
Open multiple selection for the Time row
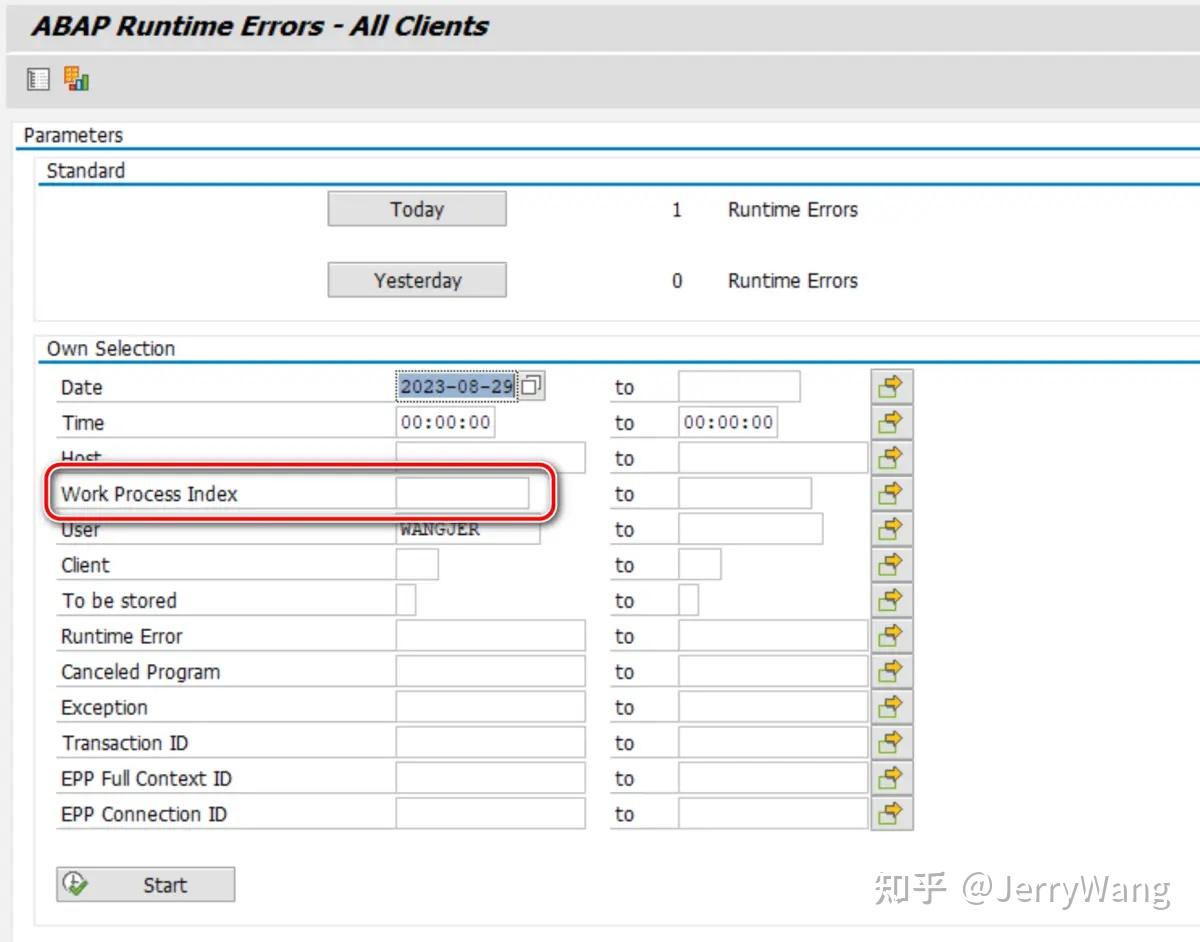point(890,421)
